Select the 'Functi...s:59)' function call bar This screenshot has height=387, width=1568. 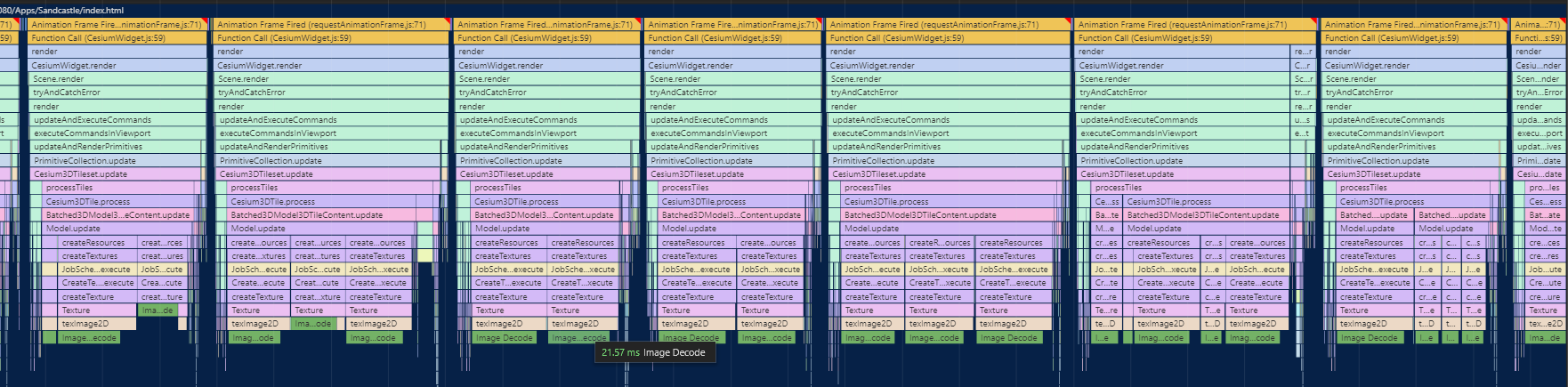tap(1539, 38)
